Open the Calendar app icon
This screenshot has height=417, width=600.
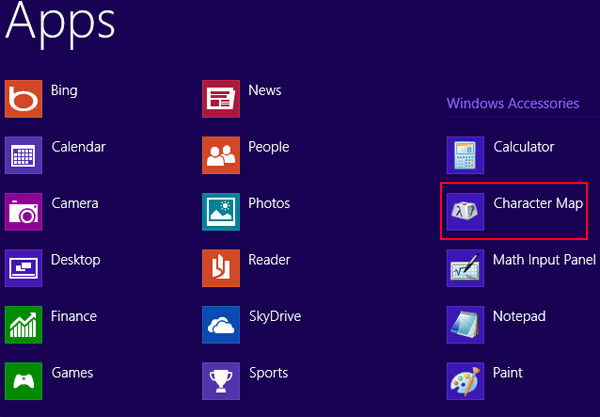pyautogui.click(x=23, y=155)
